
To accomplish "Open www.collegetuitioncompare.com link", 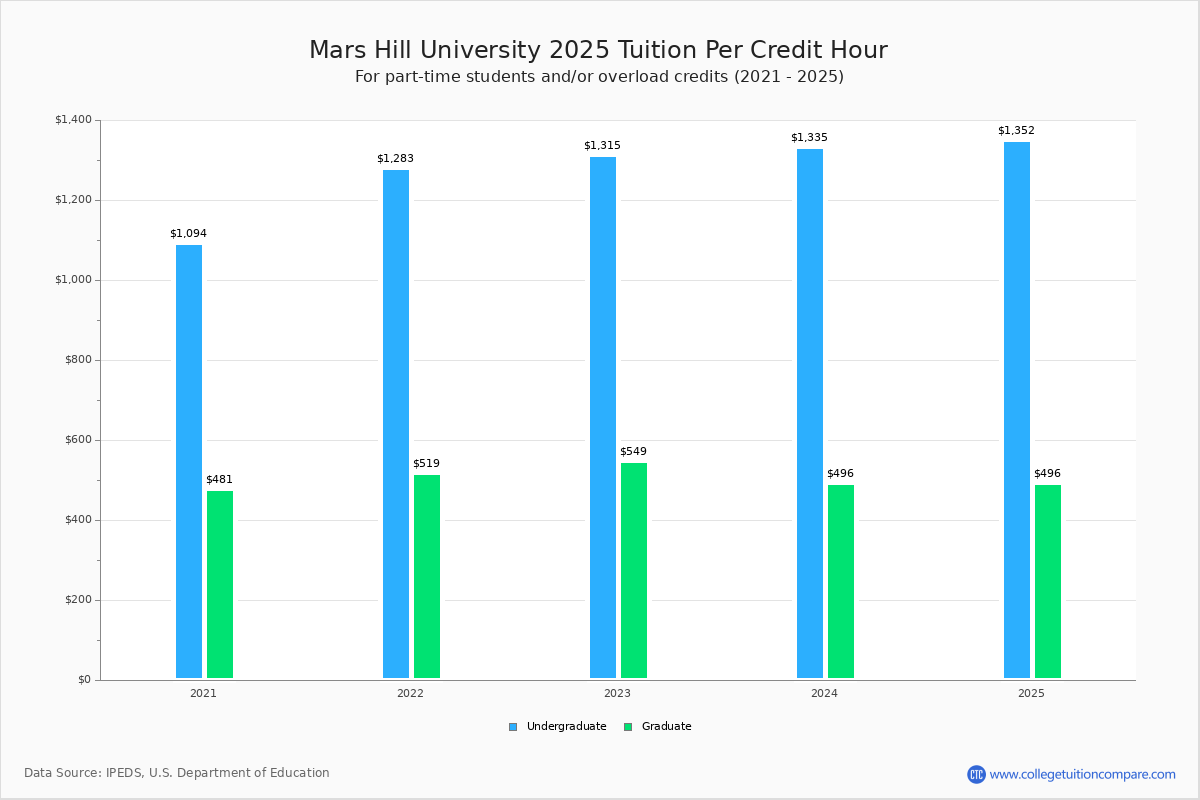I will coord(1085,772).
